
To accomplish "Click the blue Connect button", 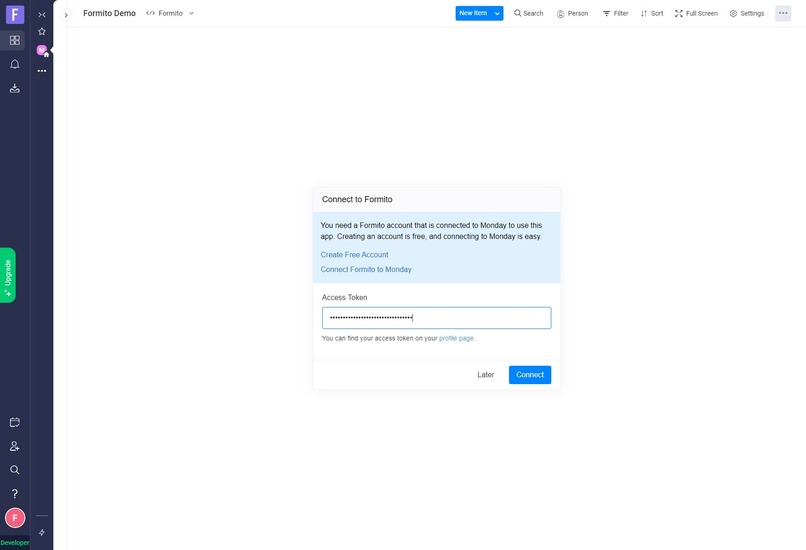I will (x=530, y=375).
